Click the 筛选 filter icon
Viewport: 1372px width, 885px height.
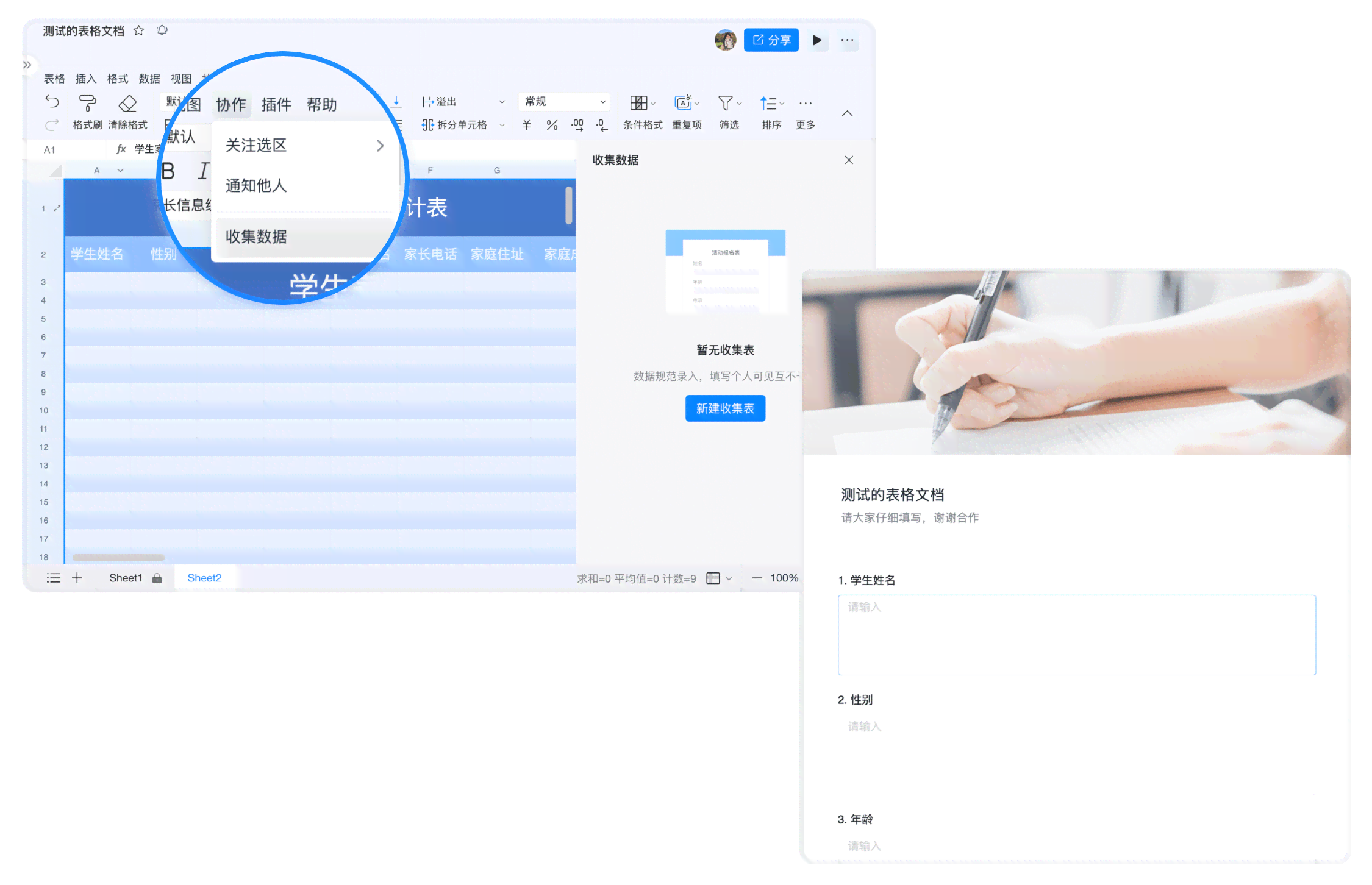tap(724, 102)
